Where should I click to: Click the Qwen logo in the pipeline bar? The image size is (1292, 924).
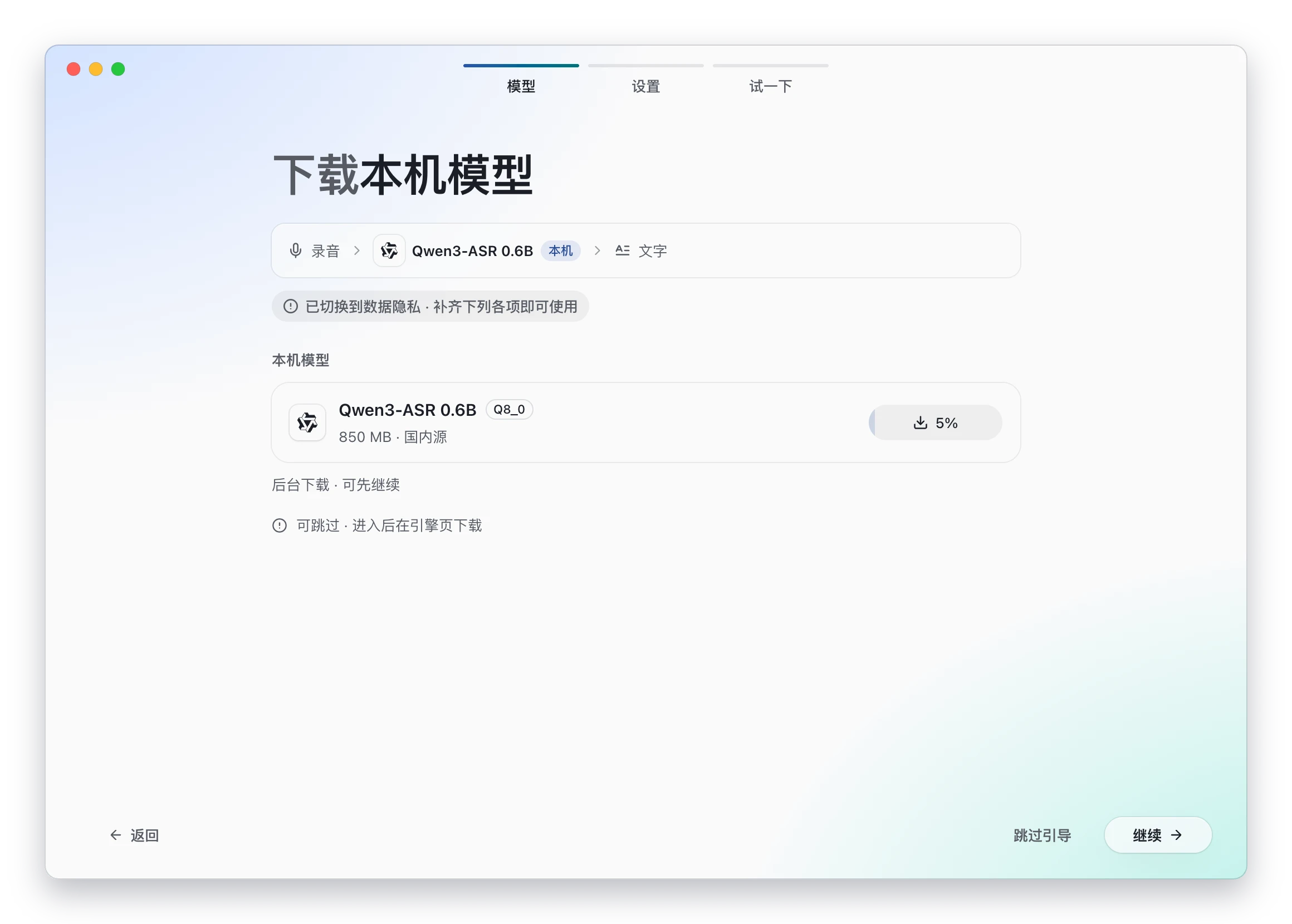click(x=389, y=250)
